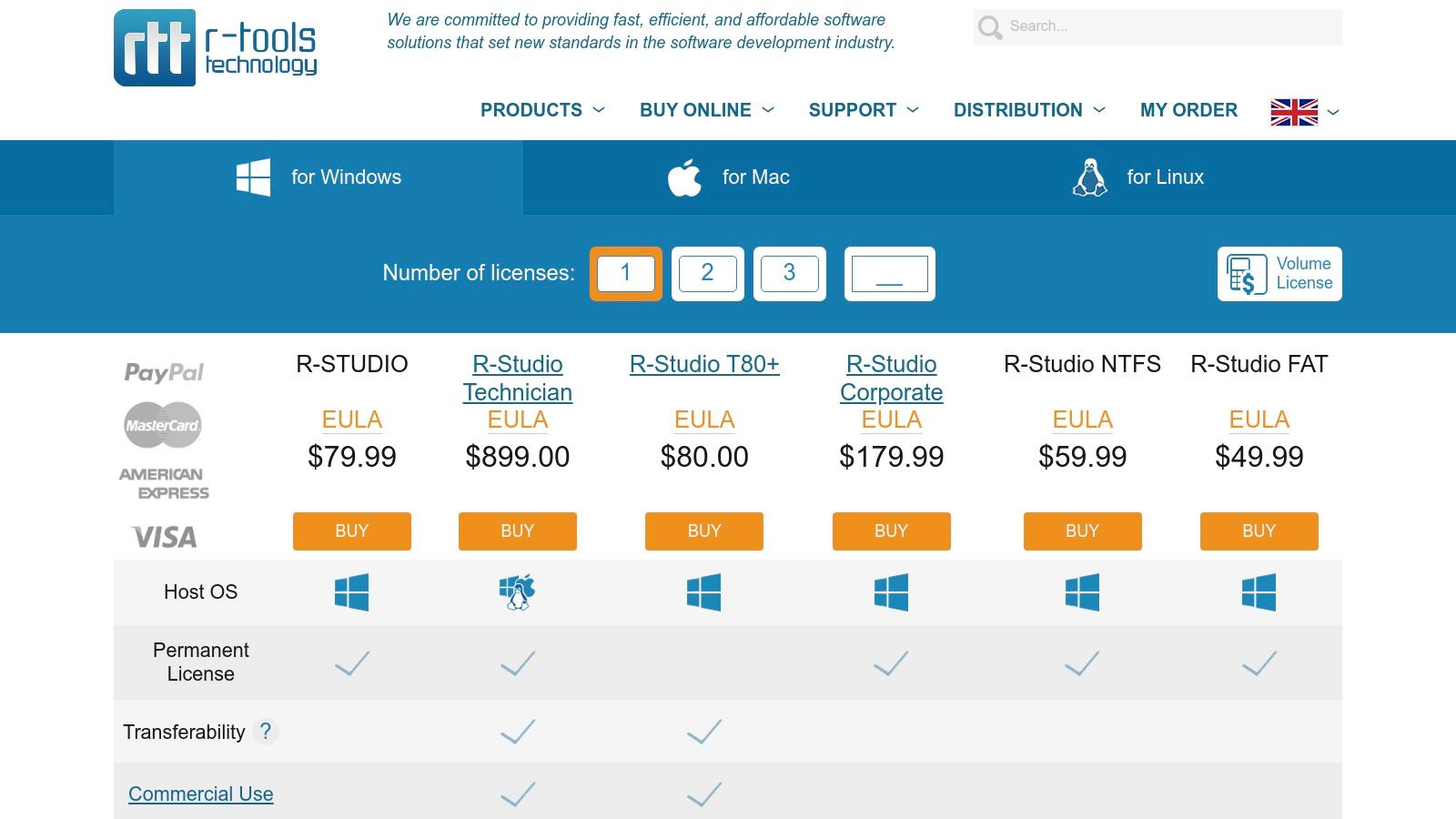
Task: Click the UK flag language icon
Action: point(1294,112)
